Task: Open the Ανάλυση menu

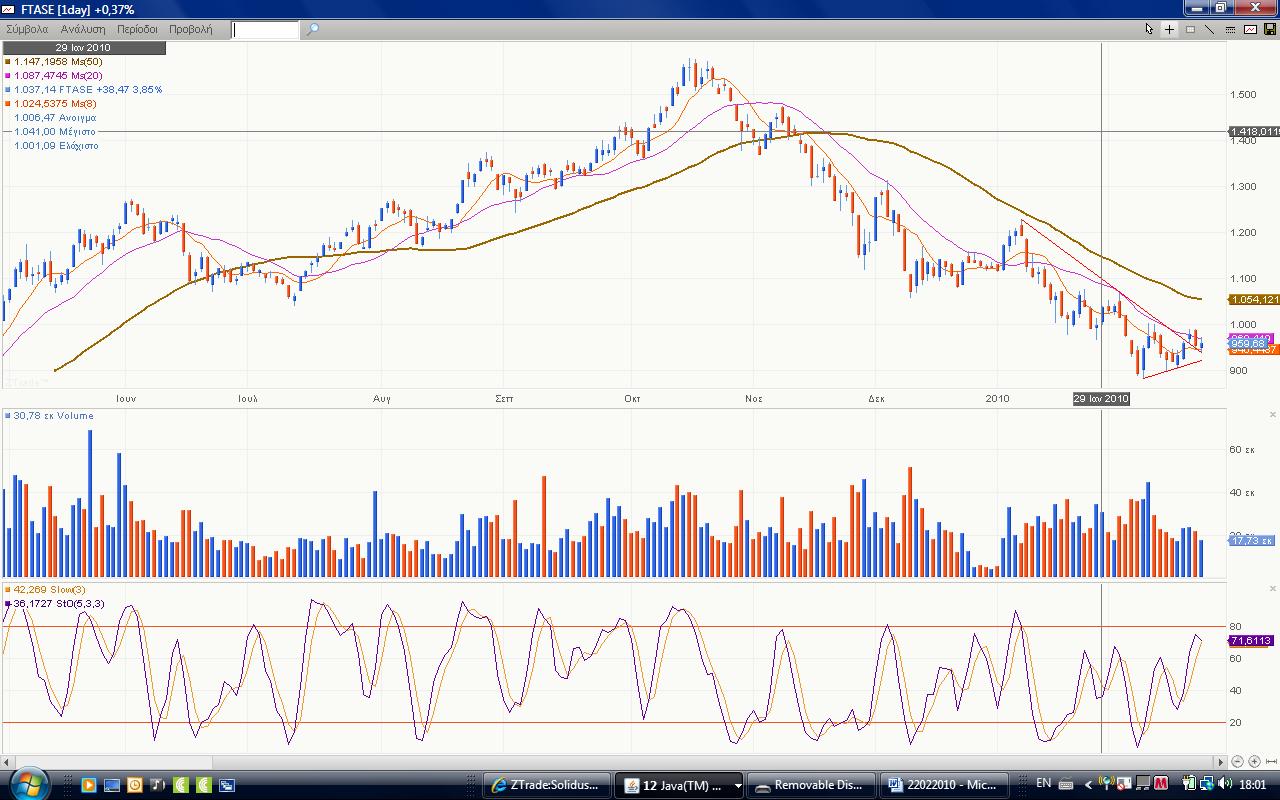Action: click(83, 30)
